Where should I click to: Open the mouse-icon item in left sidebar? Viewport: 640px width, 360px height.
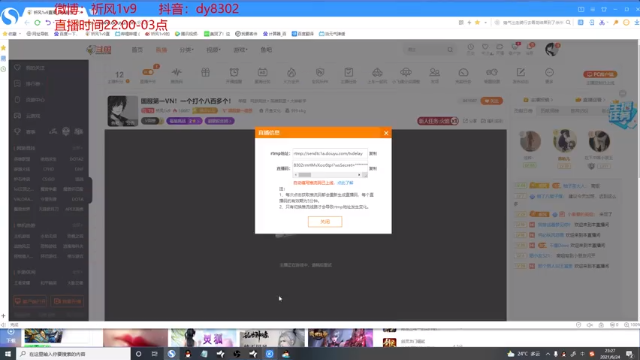pos(29,100)
